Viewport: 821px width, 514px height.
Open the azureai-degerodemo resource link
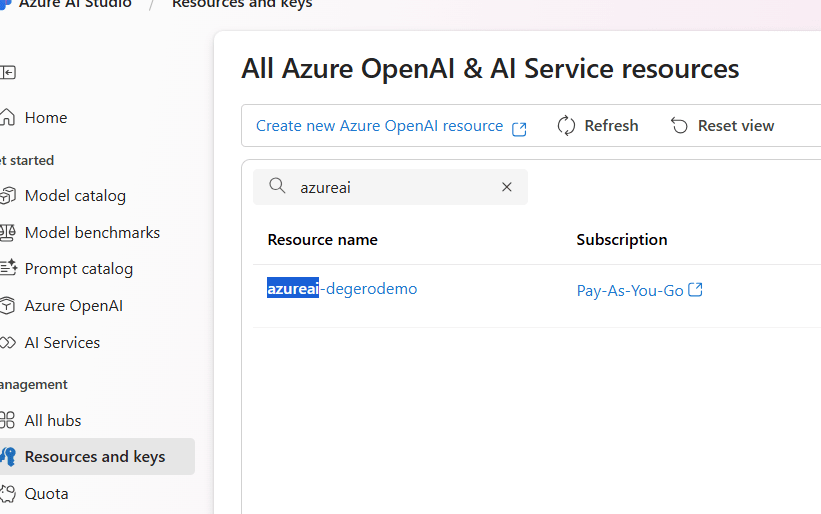tap(342, 288)
